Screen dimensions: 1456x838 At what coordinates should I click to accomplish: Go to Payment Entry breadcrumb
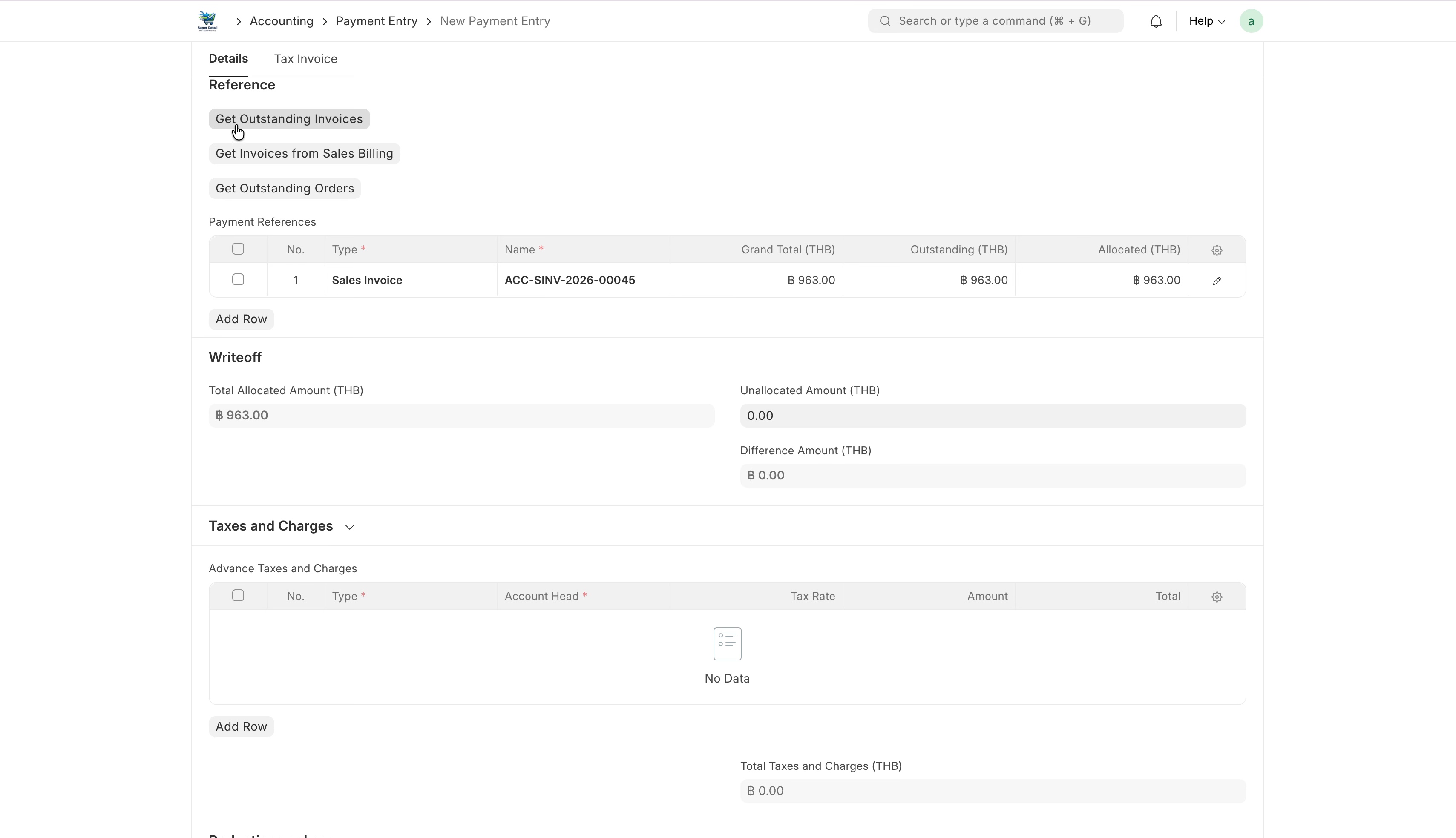point(377,21)
